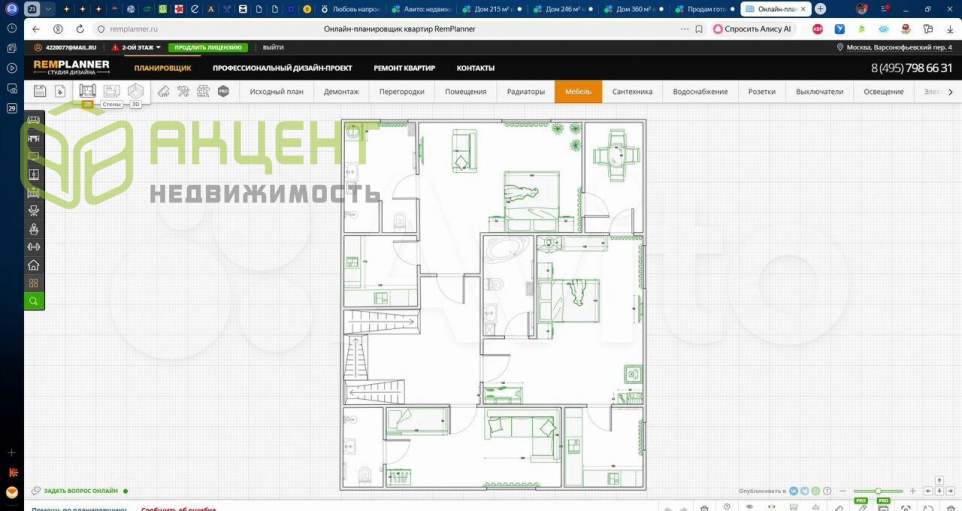Open the office chair furniture category
Screen dimensions: 962x511
click(x=34, y=211)
